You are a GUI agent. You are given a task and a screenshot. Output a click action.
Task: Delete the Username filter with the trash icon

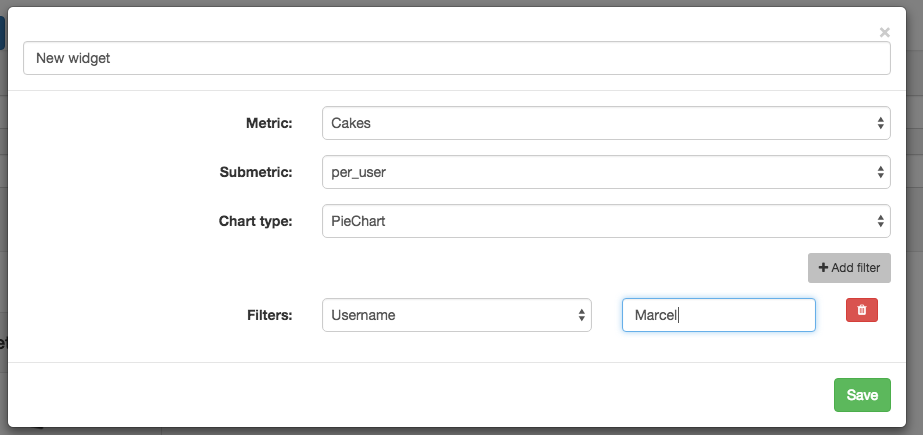coord(861,311)
